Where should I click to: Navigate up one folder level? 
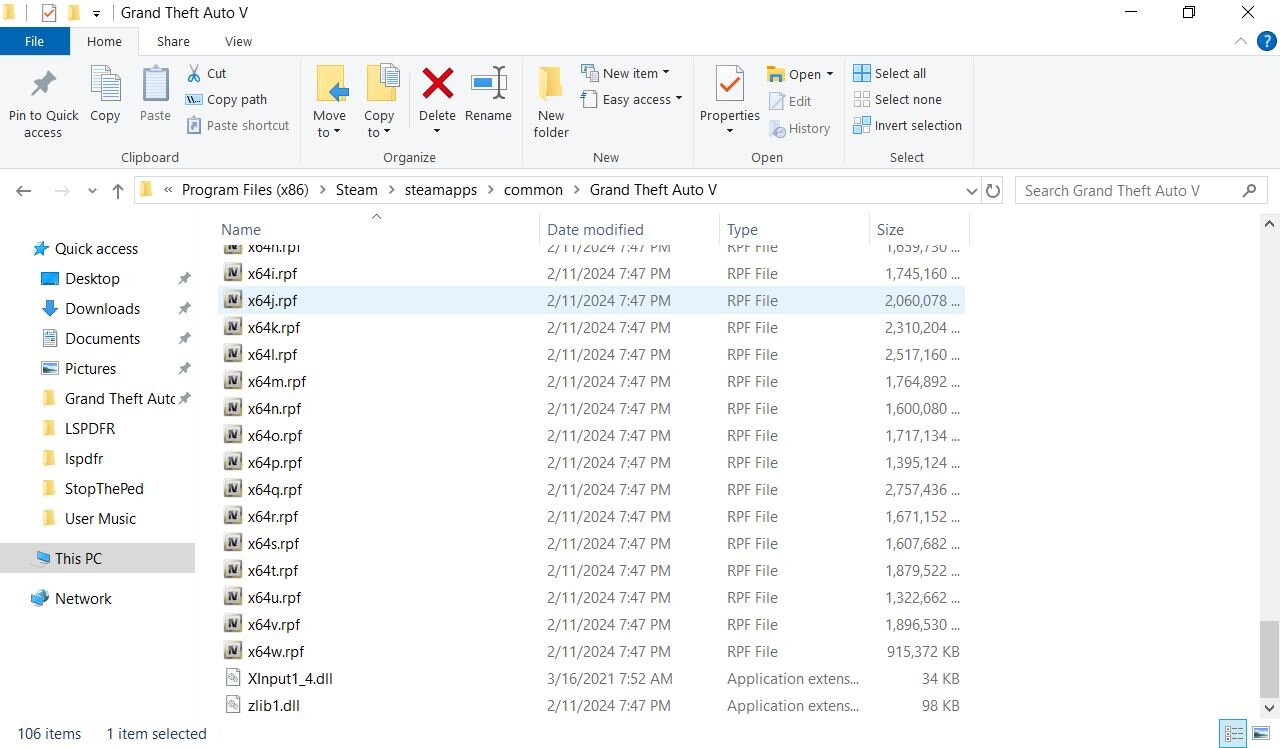pyautogui.click(x=118, y=190)
